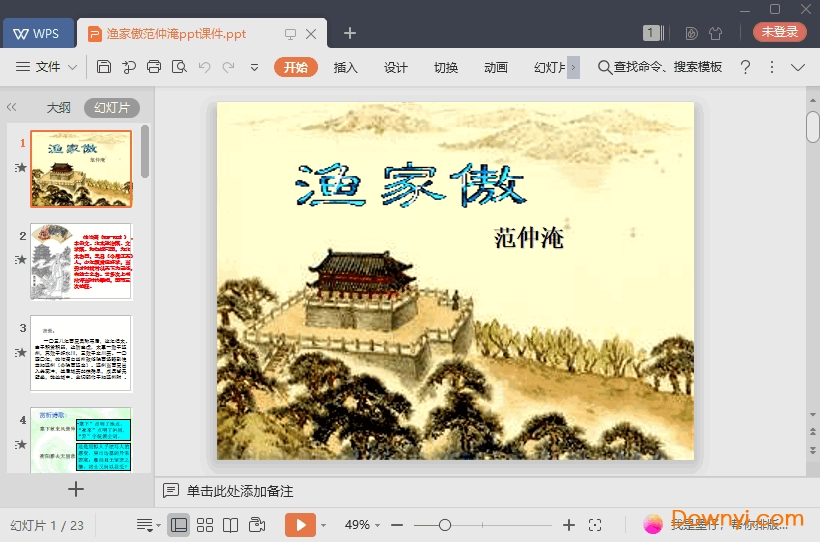Enable normal view mode button
Viewport: 820px width, 542px height.
point(179,525)
